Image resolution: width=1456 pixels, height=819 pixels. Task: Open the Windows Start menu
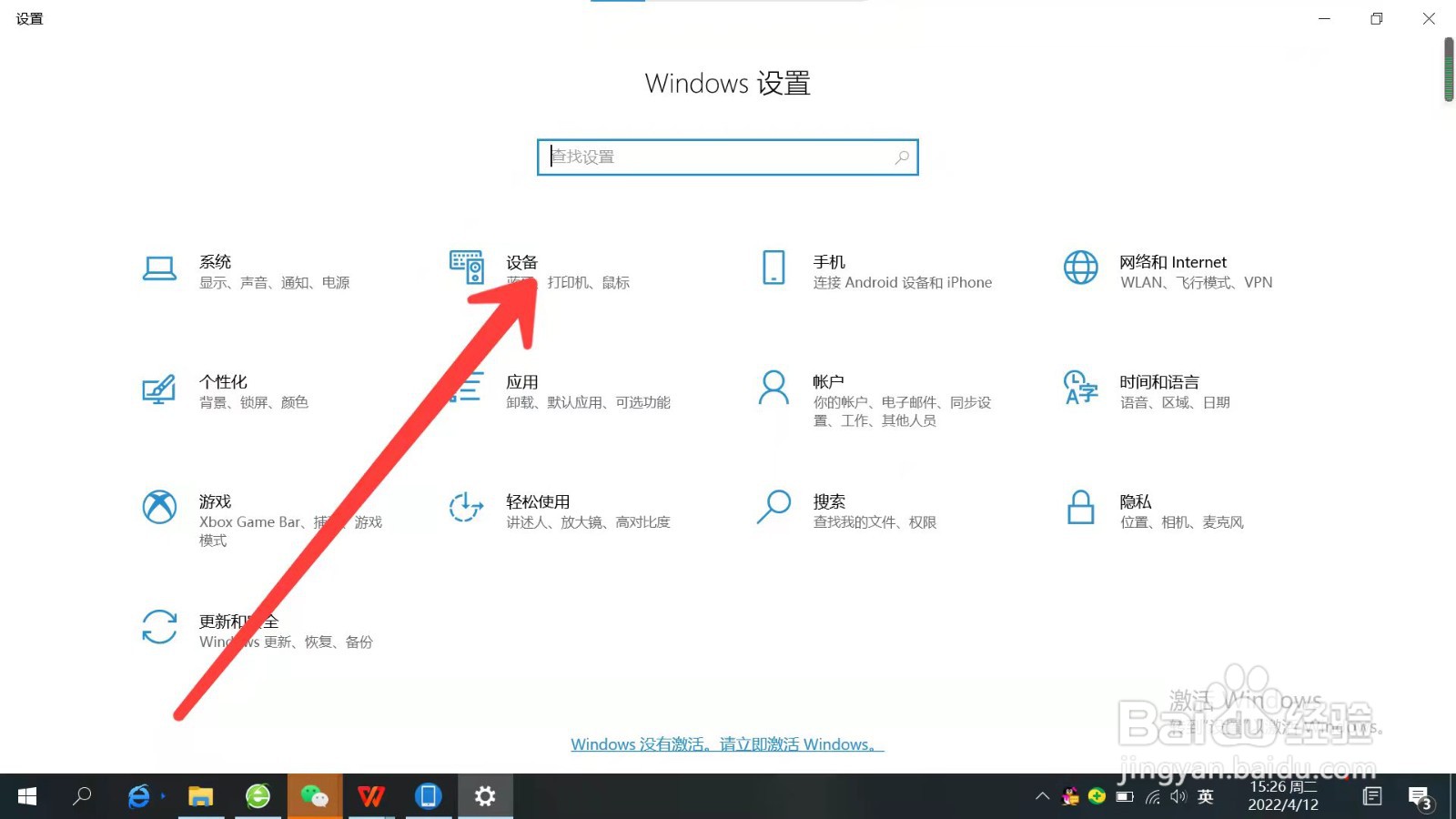tap(27, 796)
